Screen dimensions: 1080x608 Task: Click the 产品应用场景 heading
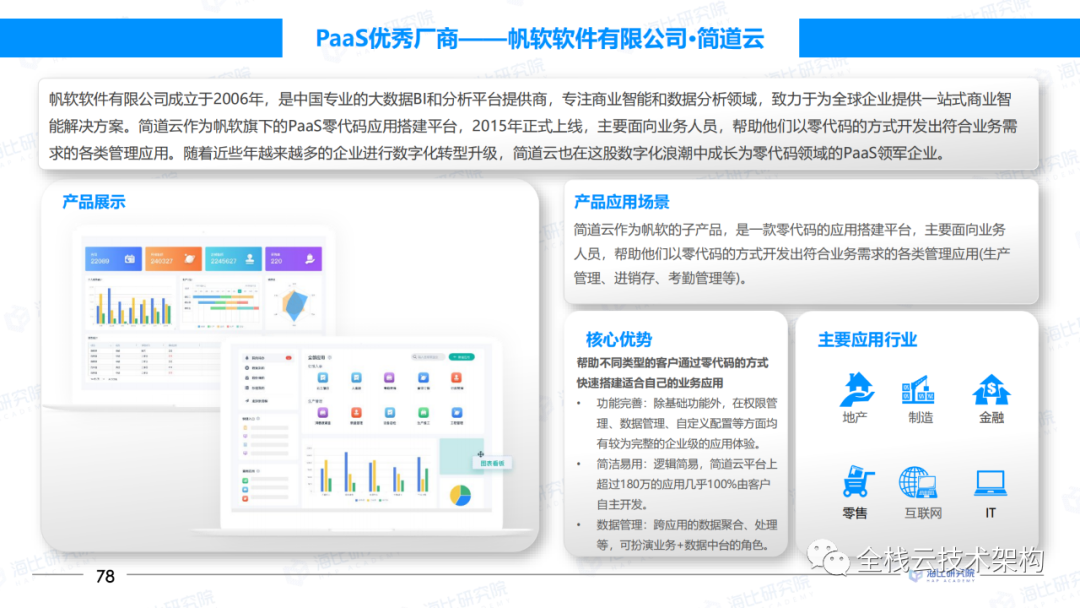pyautogui.click(x=622, y=202)
